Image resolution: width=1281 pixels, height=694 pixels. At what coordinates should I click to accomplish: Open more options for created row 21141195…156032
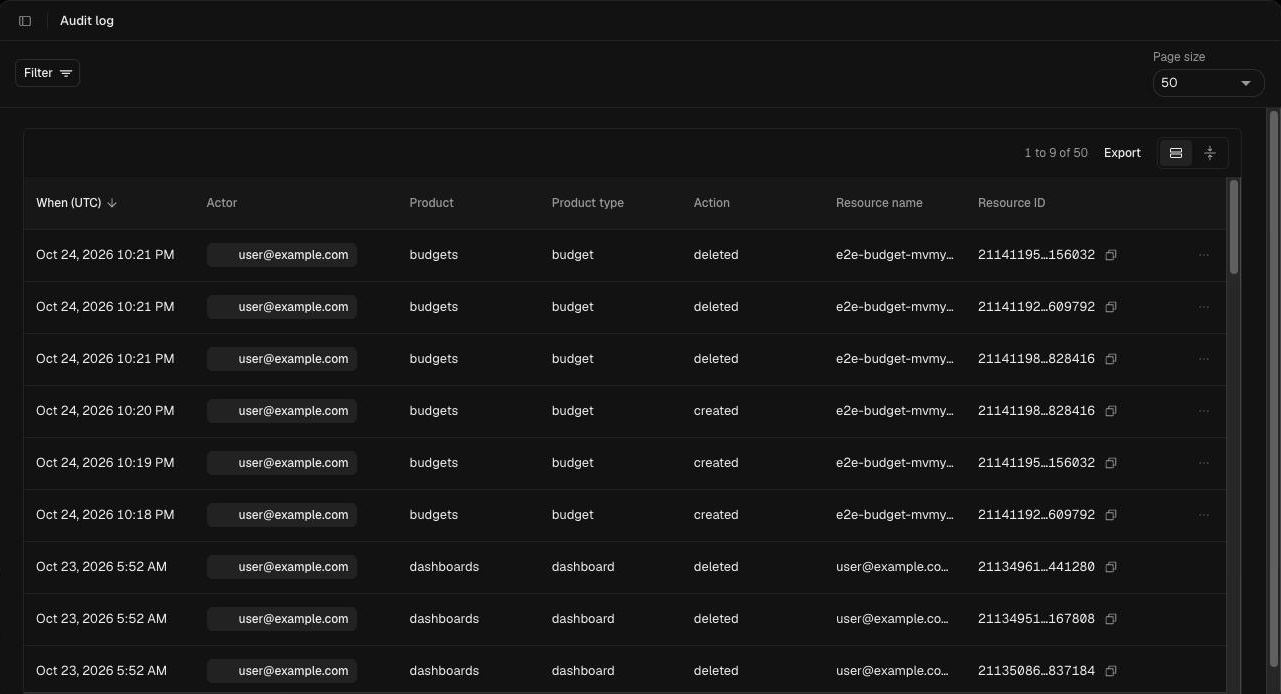point(1204,463)
